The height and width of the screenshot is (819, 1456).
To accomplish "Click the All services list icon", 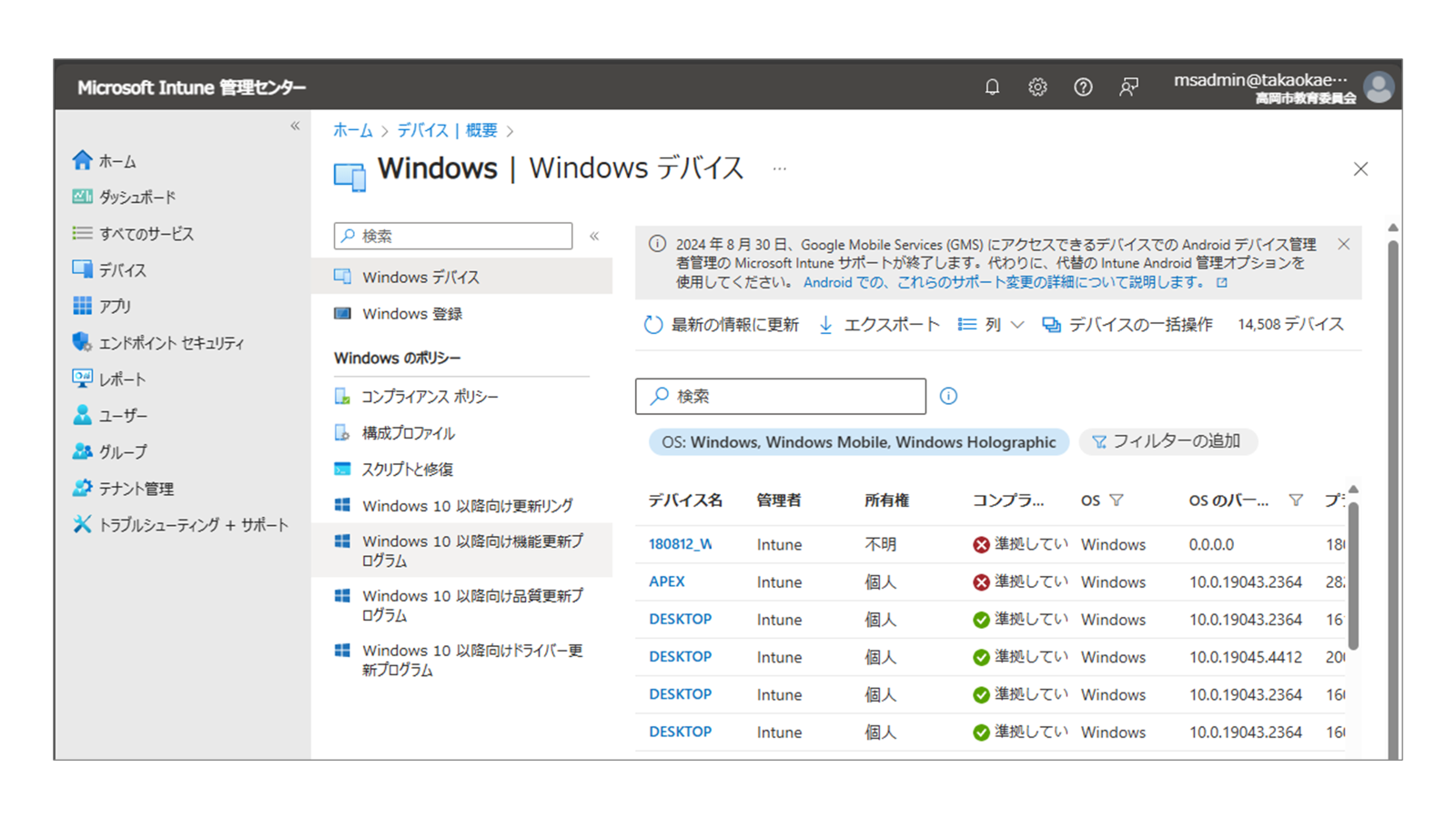I will coord(82,233).
